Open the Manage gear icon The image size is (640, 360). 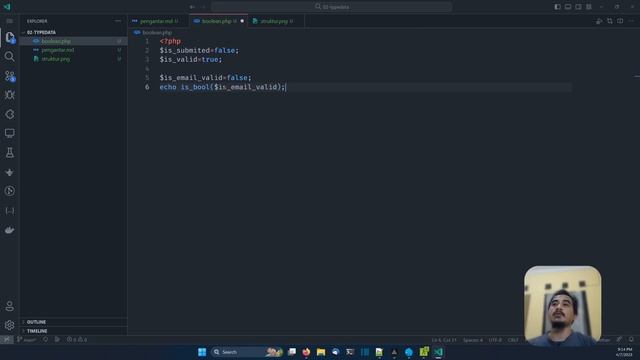(x=10, y=325)
